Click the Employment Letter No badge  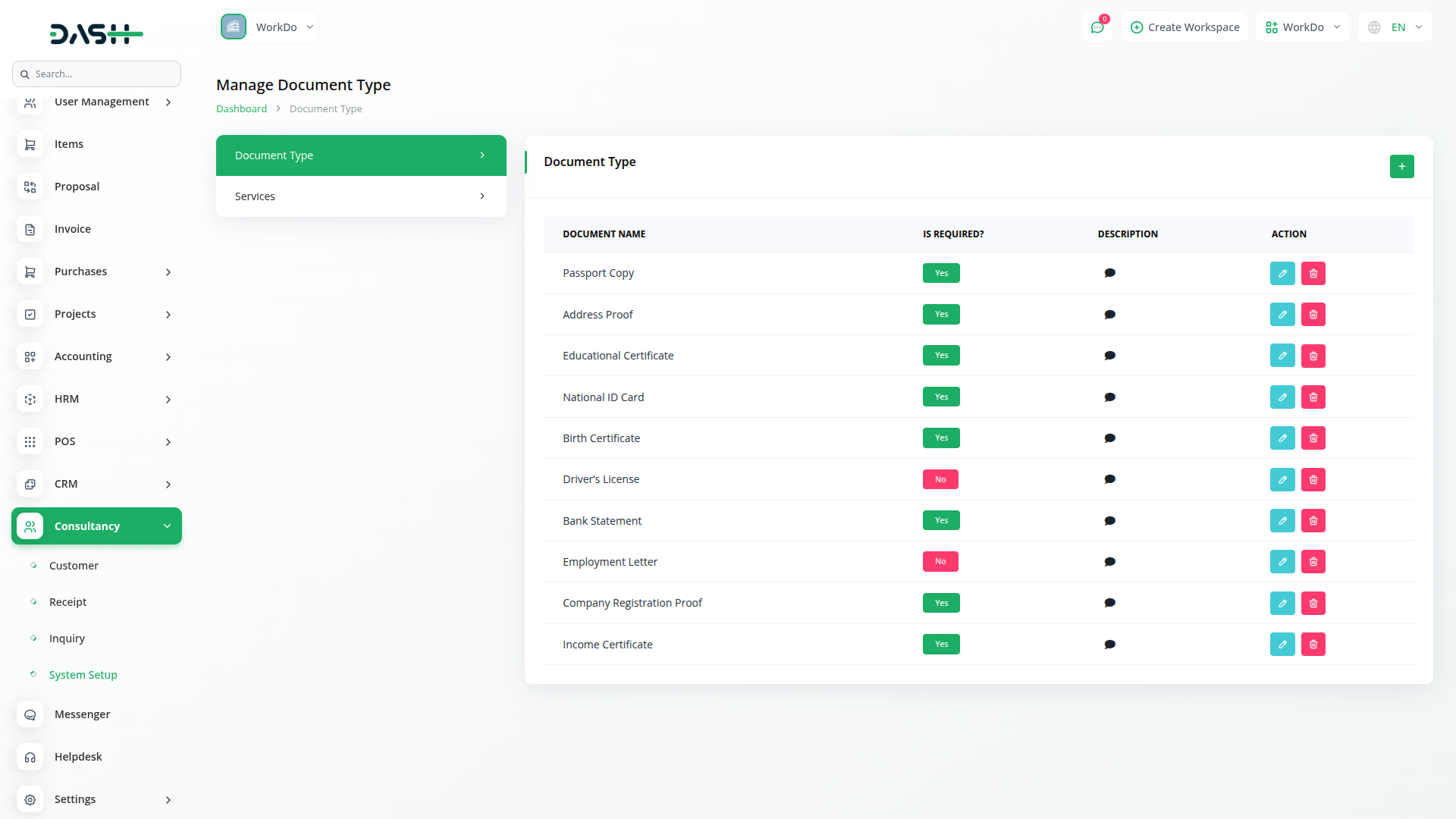[940, 562]
